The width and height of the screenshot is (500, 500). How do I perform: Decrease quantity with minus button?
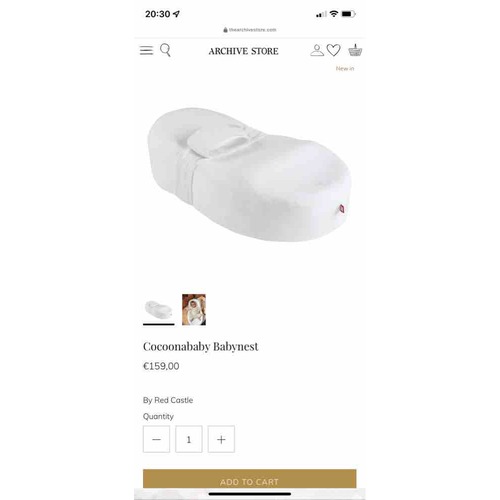[156, 439]
